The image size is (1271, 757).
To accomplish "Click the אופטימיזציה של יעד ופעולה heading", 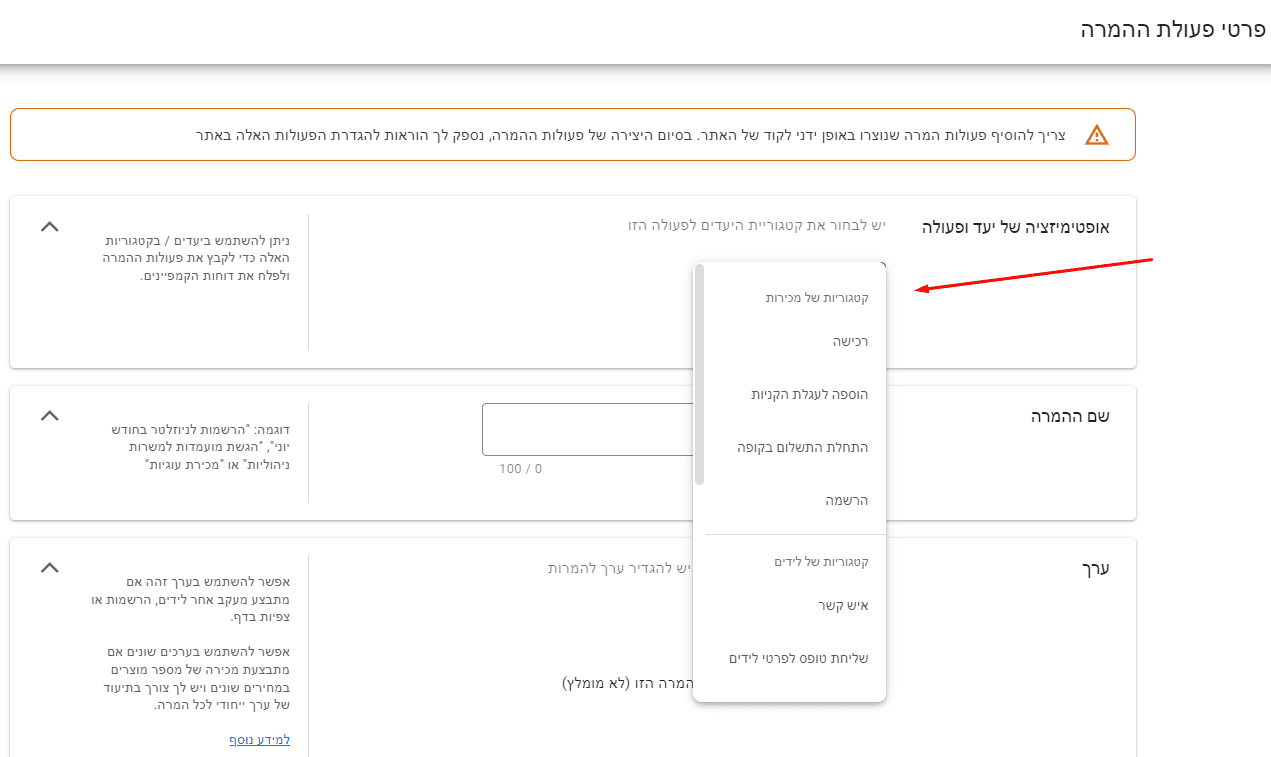I will (1015, 227).
